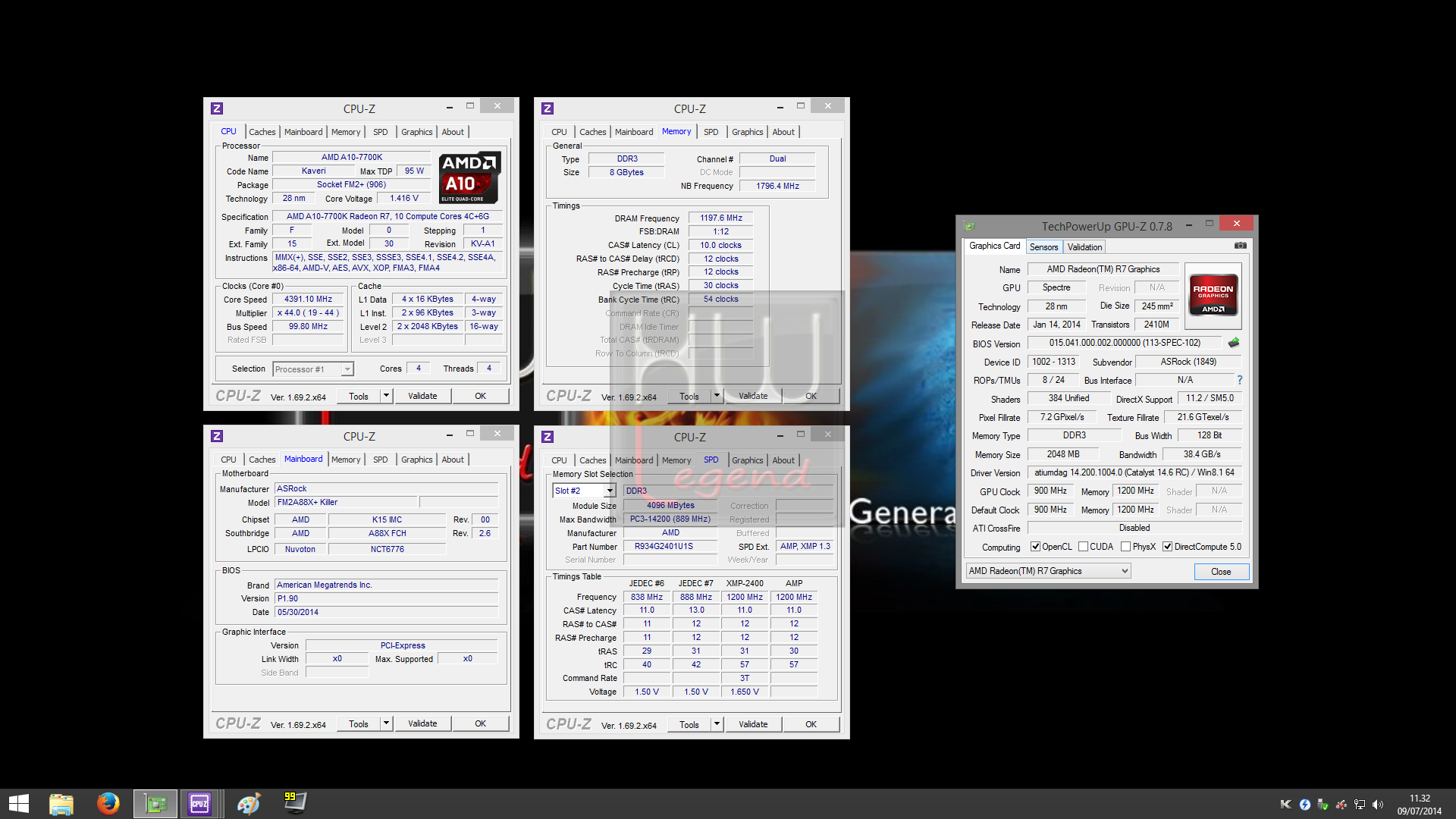
Task: Click the Module Size value 4096 MBytes
Action: click(670, 506)
